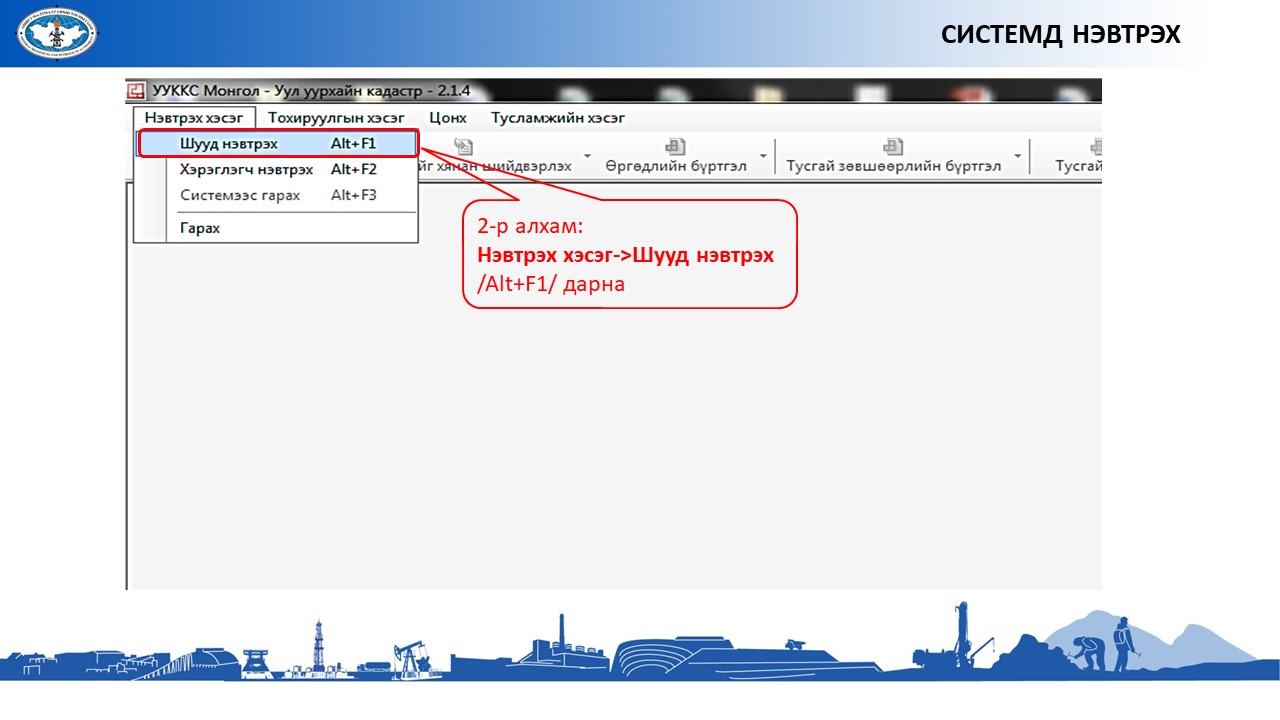Open the Тусламжийн хэсэг menu
Viewport: 1280px width, 720px height.
point(557,118)
